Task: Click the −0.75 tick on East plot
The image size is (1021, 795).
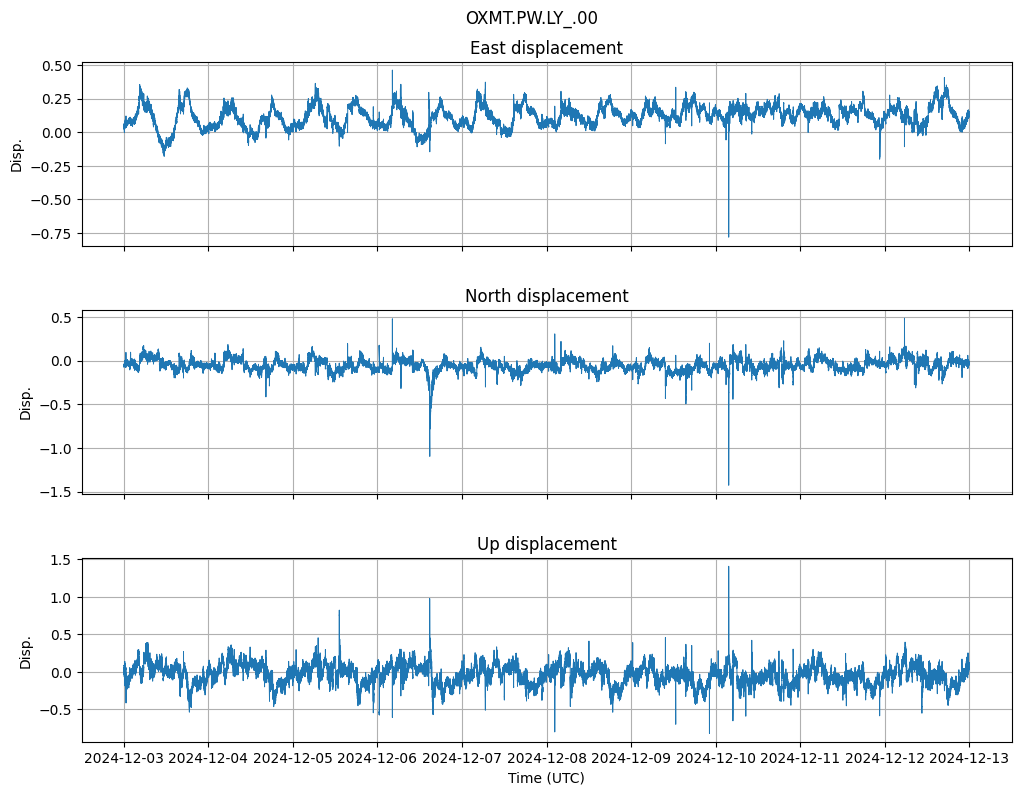Action: 53,233
